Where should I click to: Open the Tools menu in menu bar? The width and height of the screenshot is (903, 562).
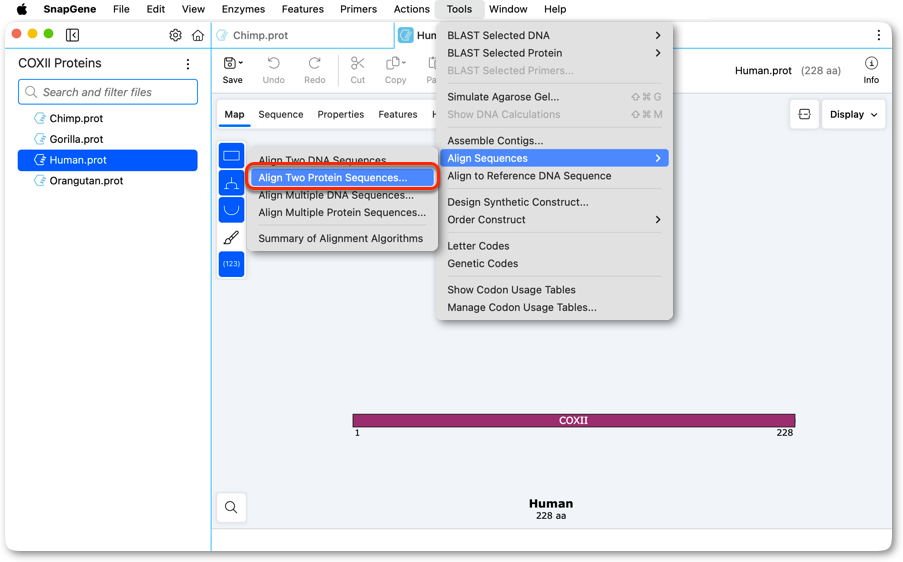pos(459,9)
